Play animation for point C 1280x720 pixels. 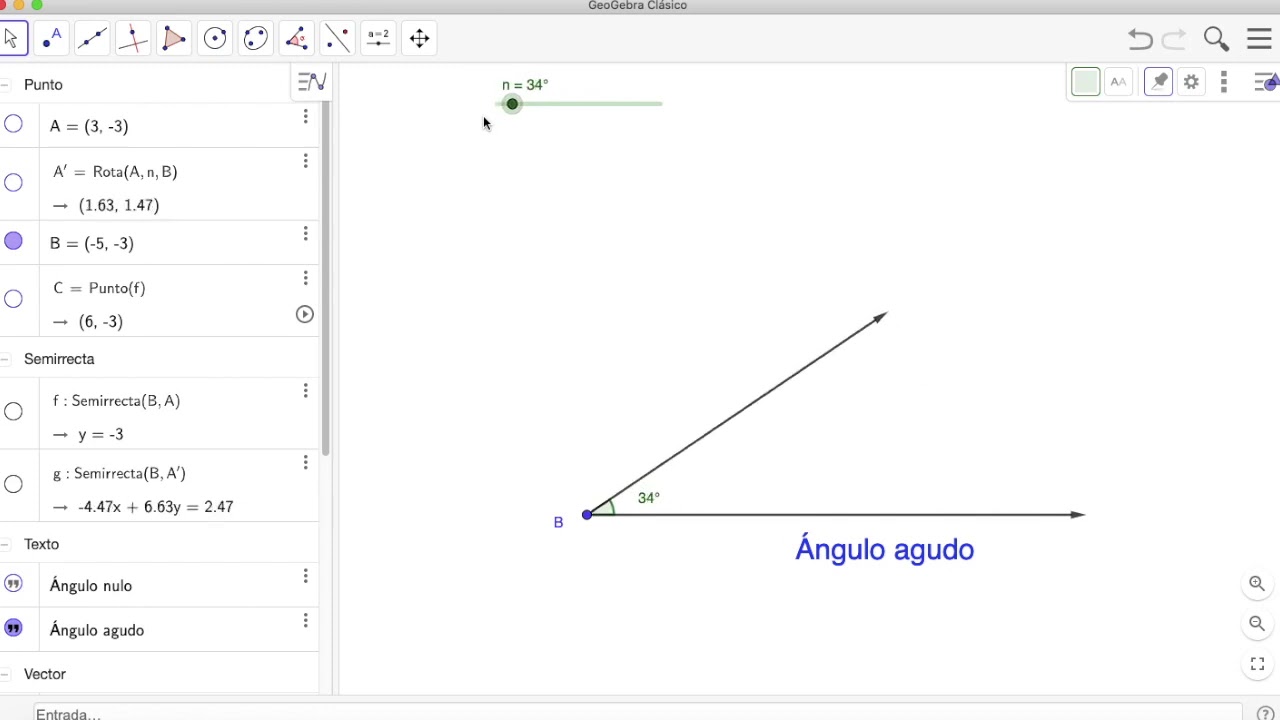tap(305, 314)
